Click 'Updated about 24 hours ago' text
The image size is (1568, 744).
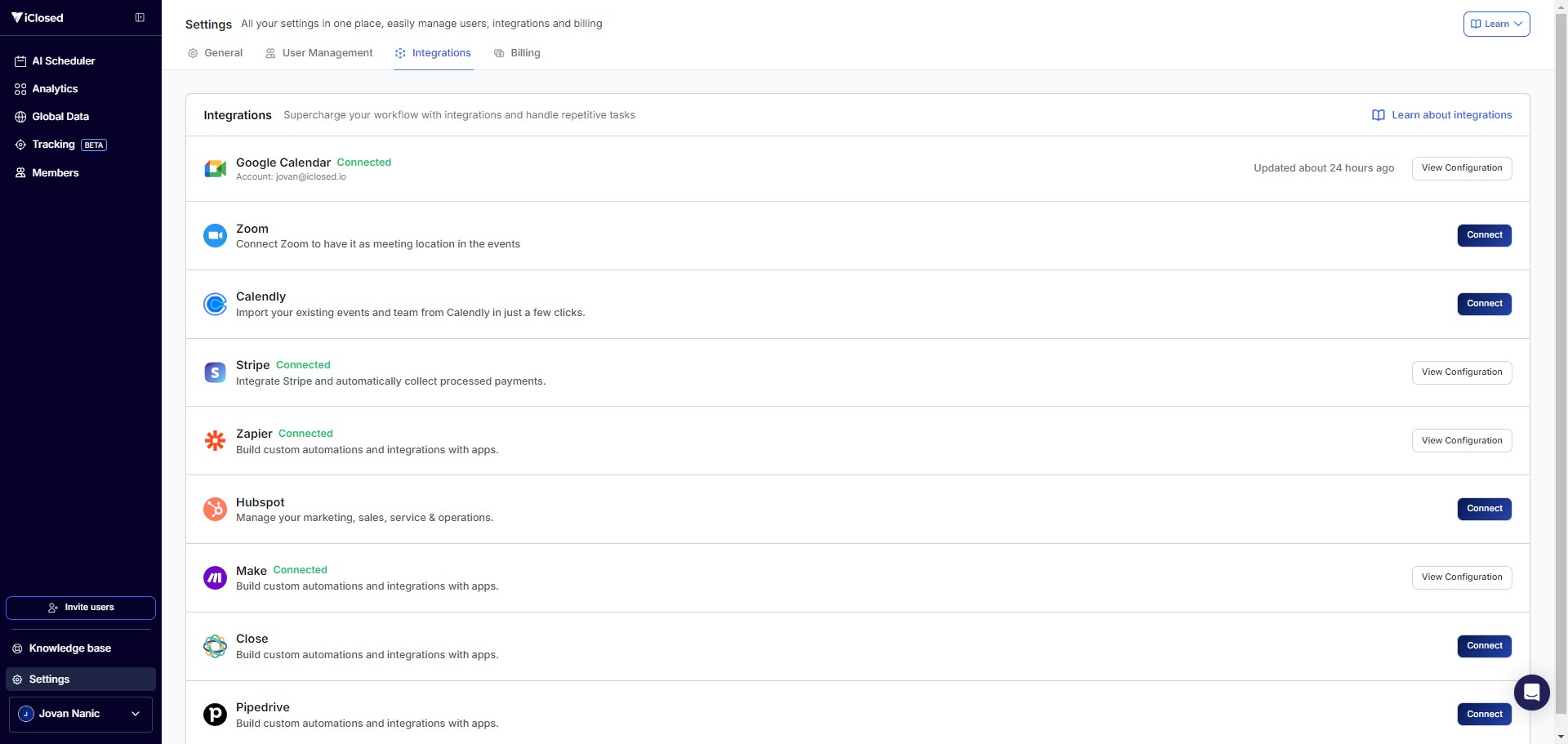(1324, 168)
